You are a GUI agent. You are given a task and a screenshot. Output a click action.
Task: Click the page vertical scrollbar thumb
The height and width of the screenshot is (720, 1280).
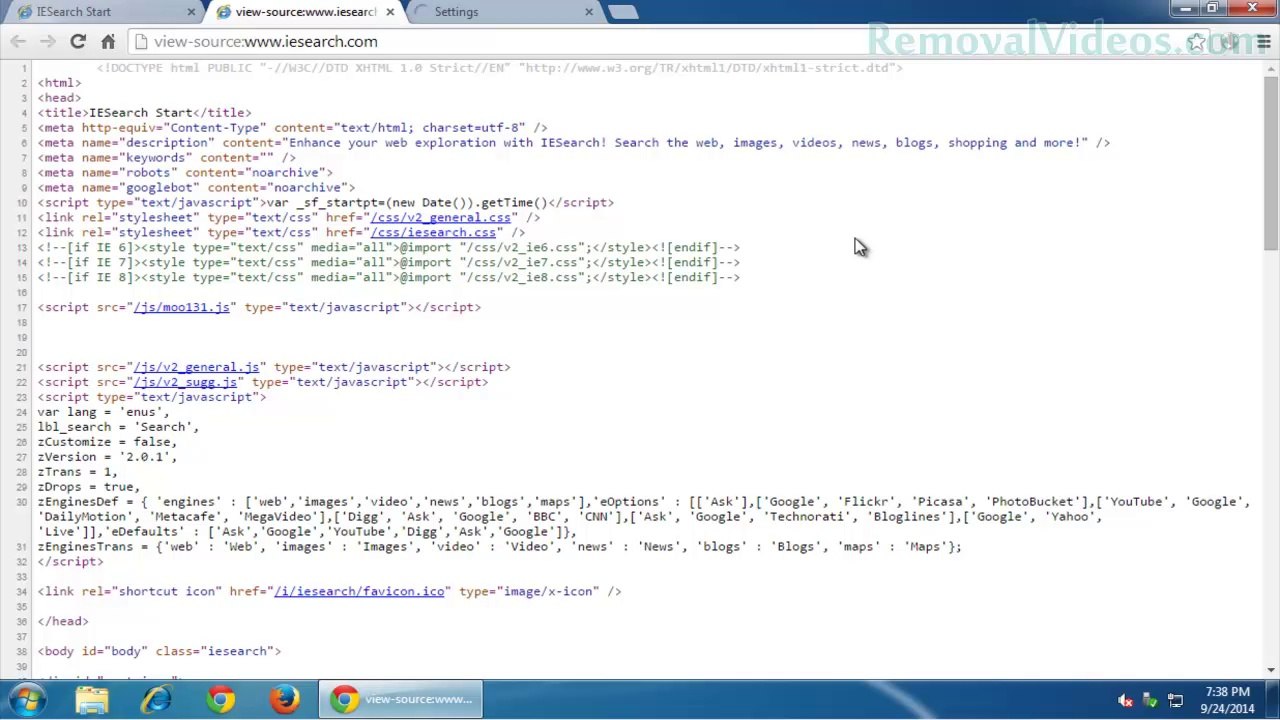point(1270,163)
